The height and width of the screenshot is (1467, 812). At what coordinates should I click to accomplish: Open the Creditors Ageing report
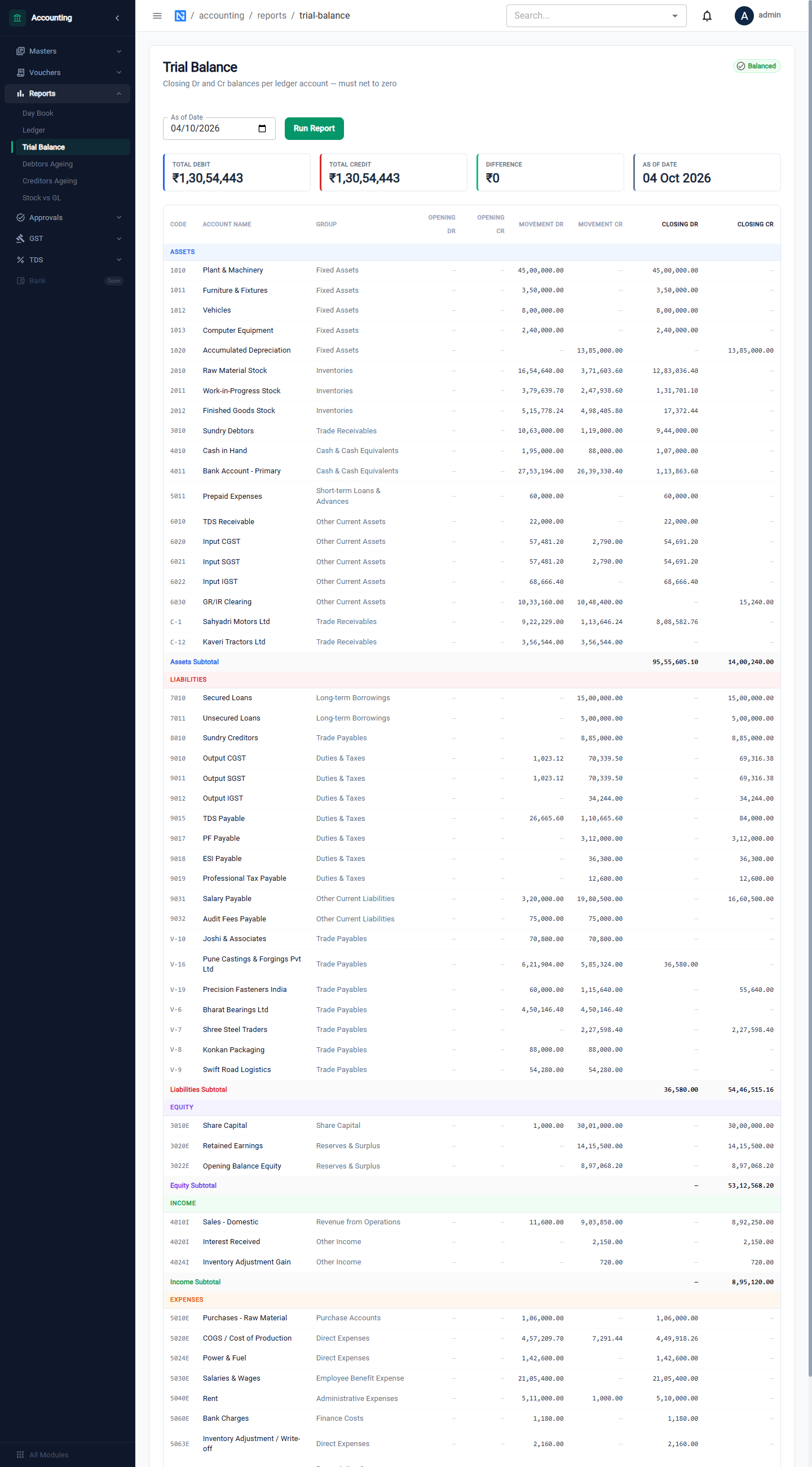(50, 181)
